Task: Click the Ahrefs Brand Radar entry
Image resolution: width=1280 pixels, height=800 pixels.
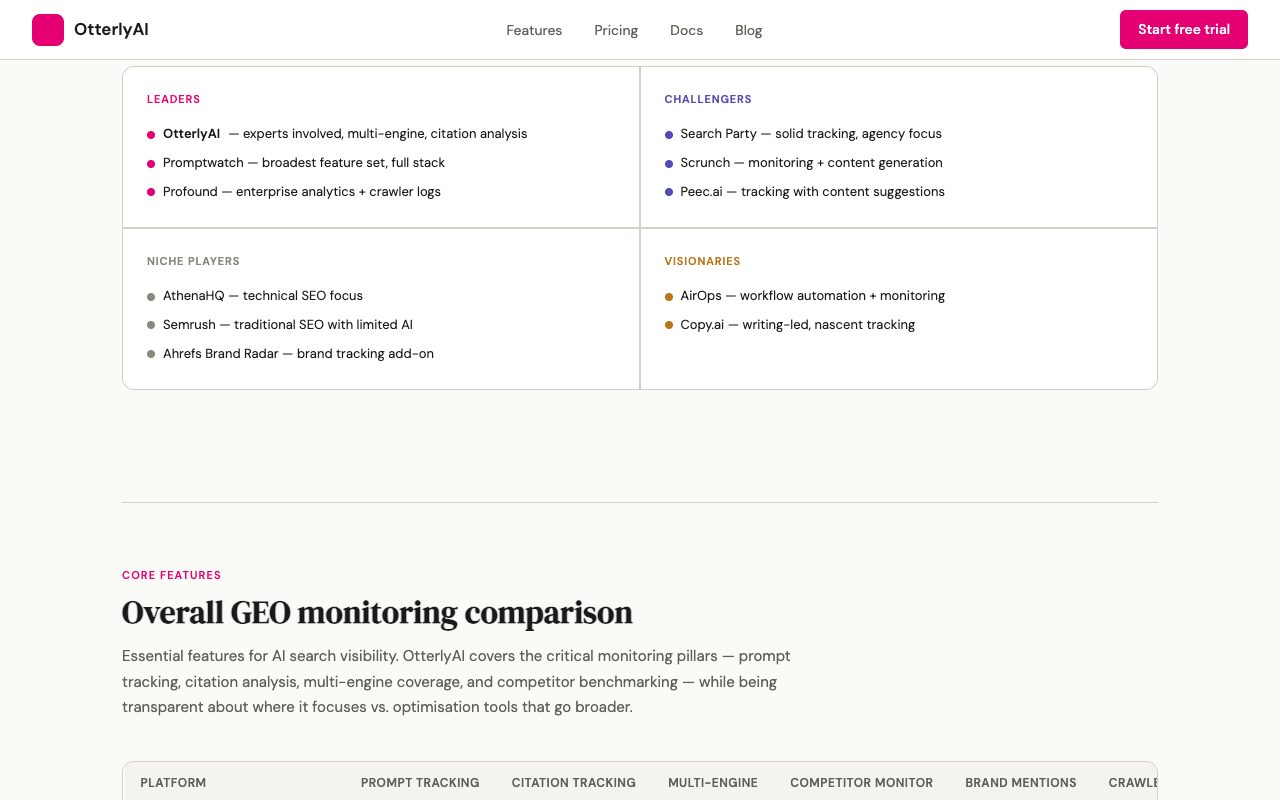Action: click(x=290, y=354)
